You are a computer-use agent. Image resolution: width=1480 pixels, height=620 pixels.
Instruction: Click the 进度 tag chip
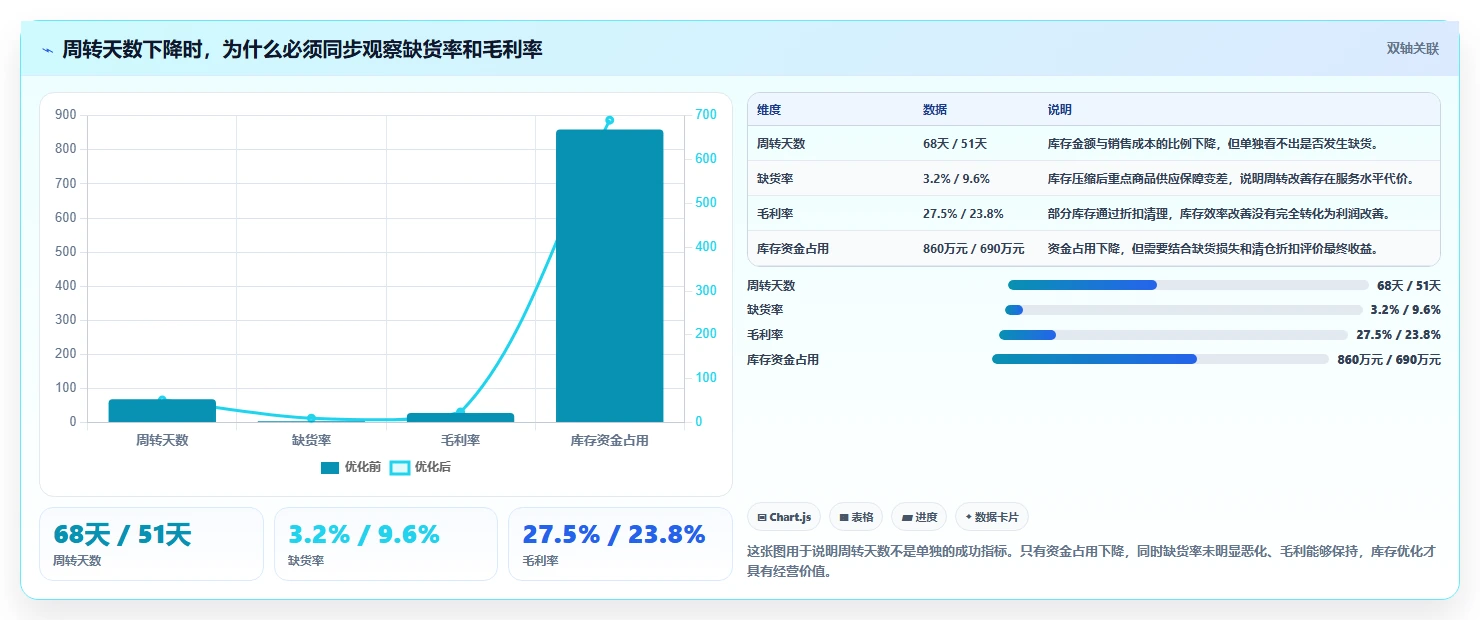(x=919, y=517)
